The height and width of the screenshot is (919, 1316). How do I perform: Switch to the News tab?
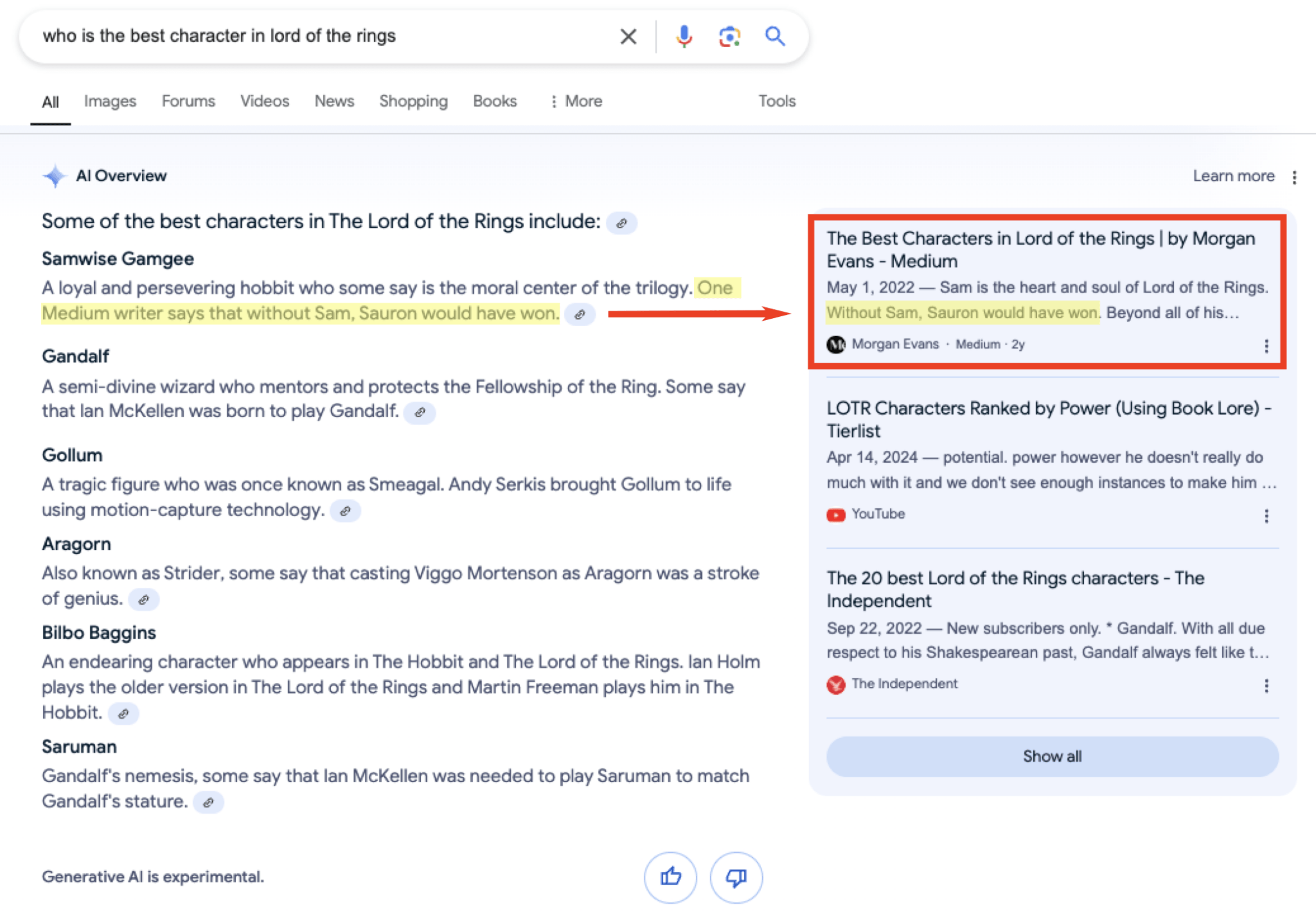tap(334, 102)
